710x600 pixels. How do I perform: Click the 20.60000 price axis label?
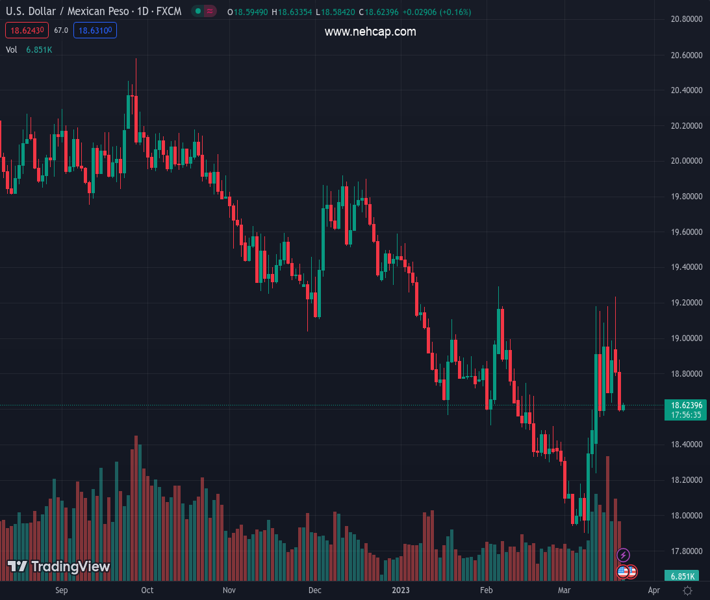click(686, 55)
